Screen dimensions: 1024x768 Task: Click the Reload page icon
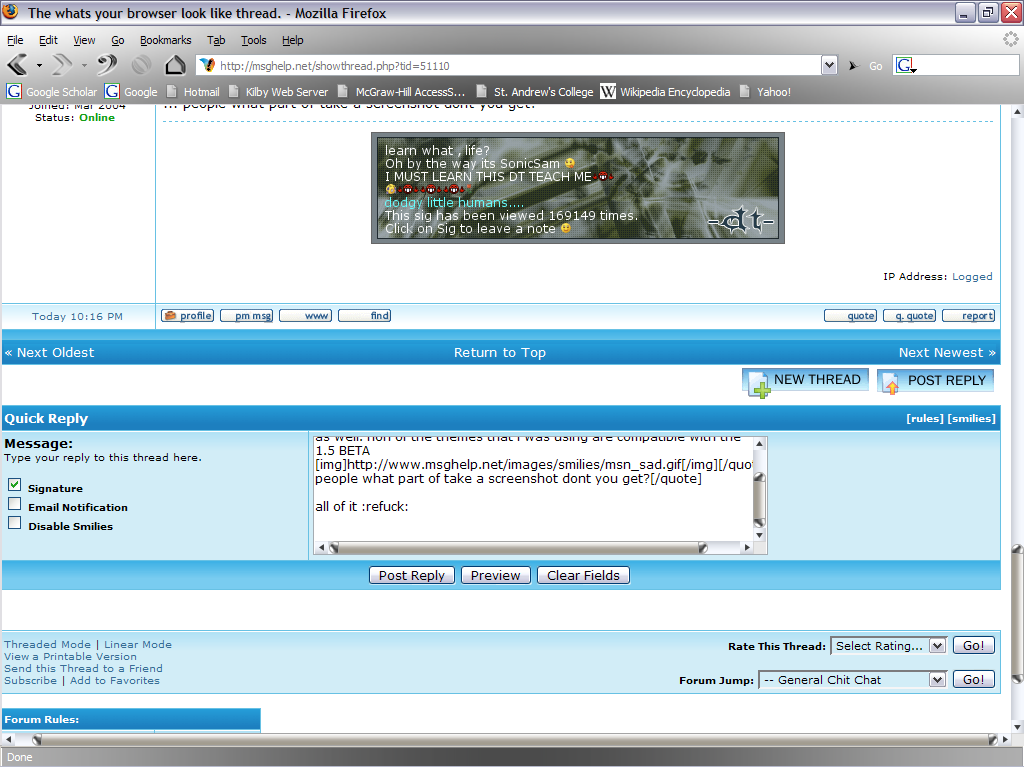[x=106, y=65]
